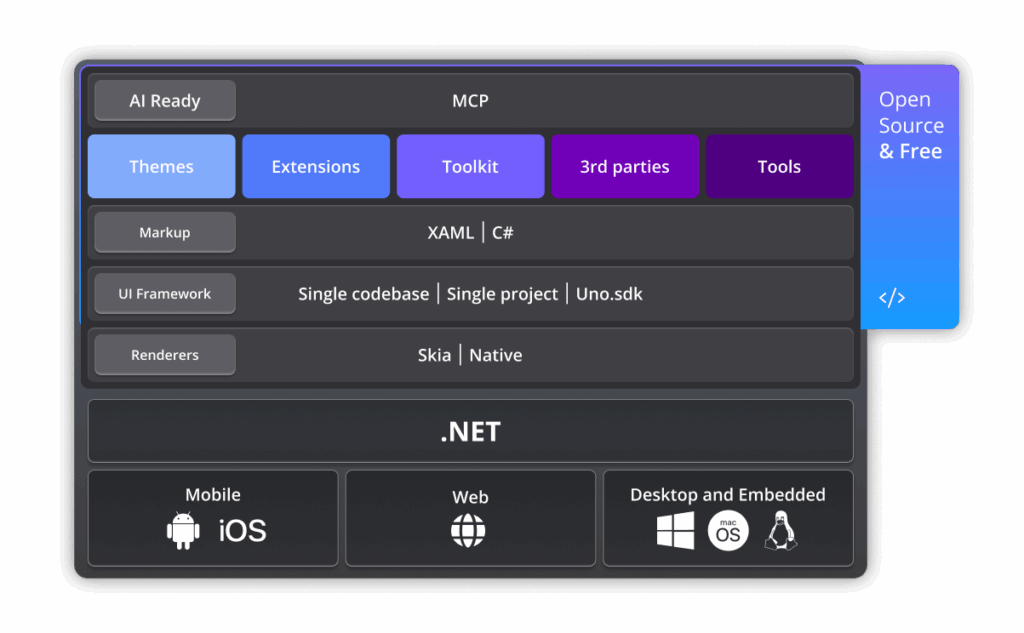
Task: Open the Toolkit tile
Action: [470, 167]
